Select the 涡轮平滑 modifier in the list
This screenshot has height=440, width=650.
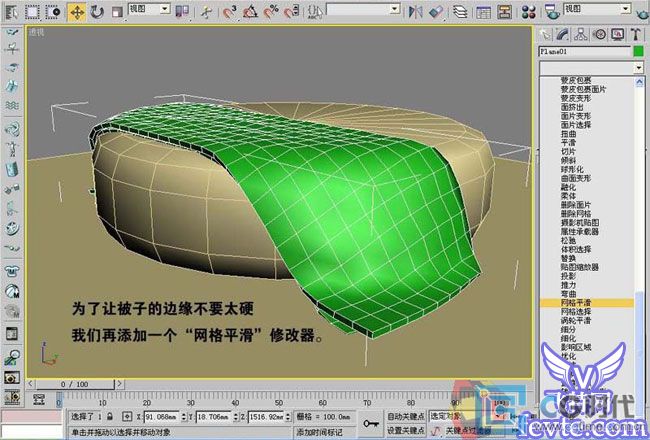coord(576,321)
